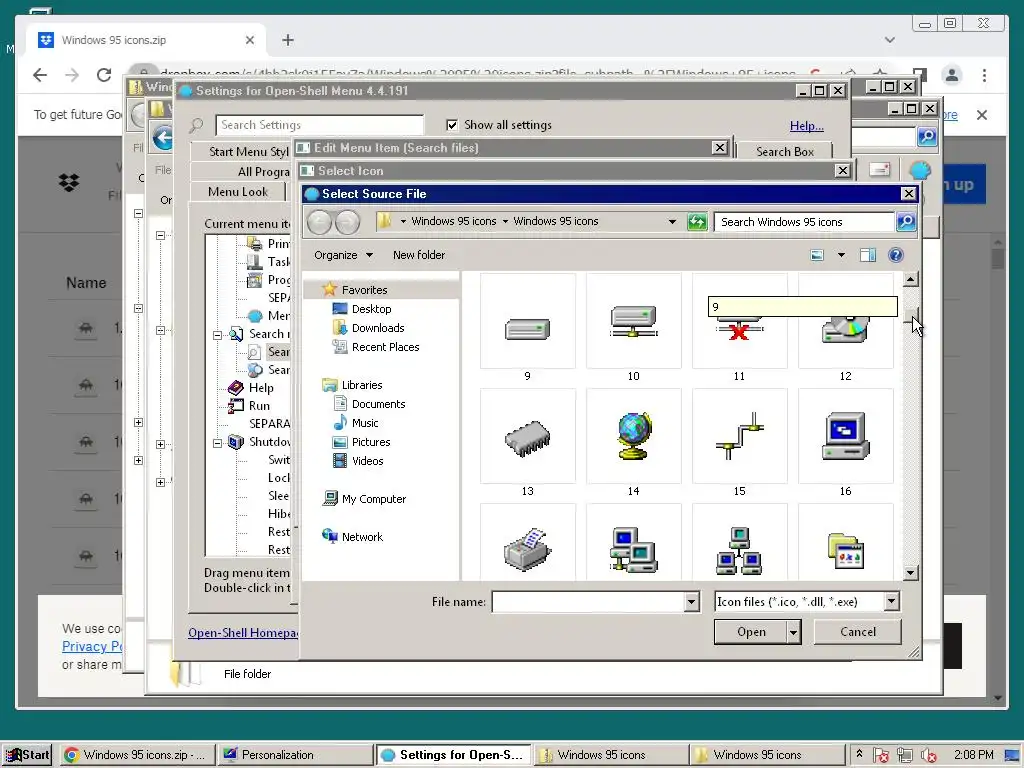The image size is (1024, 768).
Task: Select Run item in menu tree
Action: pyautogui.click(x=259, y=406)
